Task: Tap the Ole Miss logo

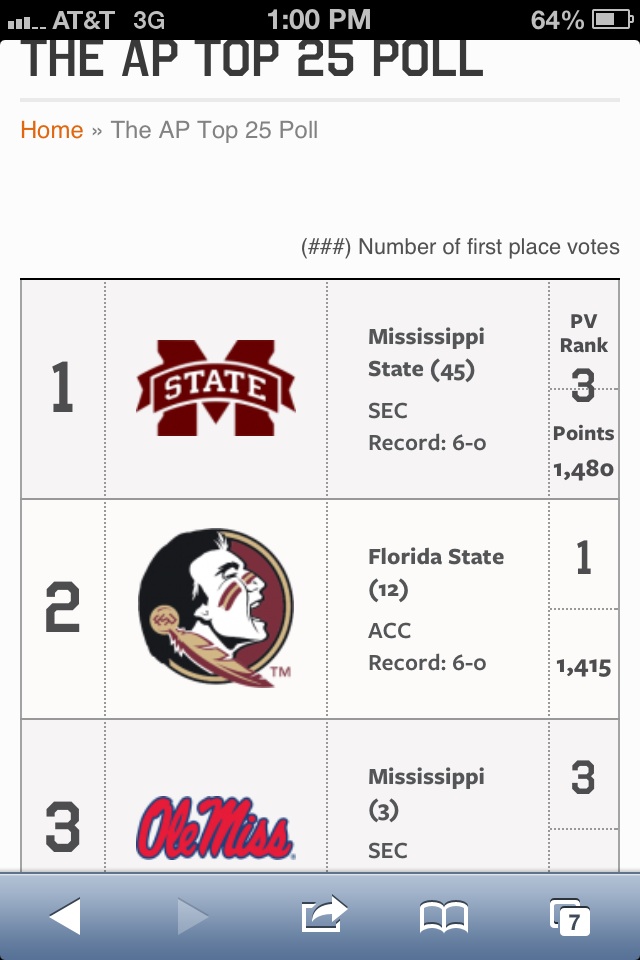Action: 215,828
